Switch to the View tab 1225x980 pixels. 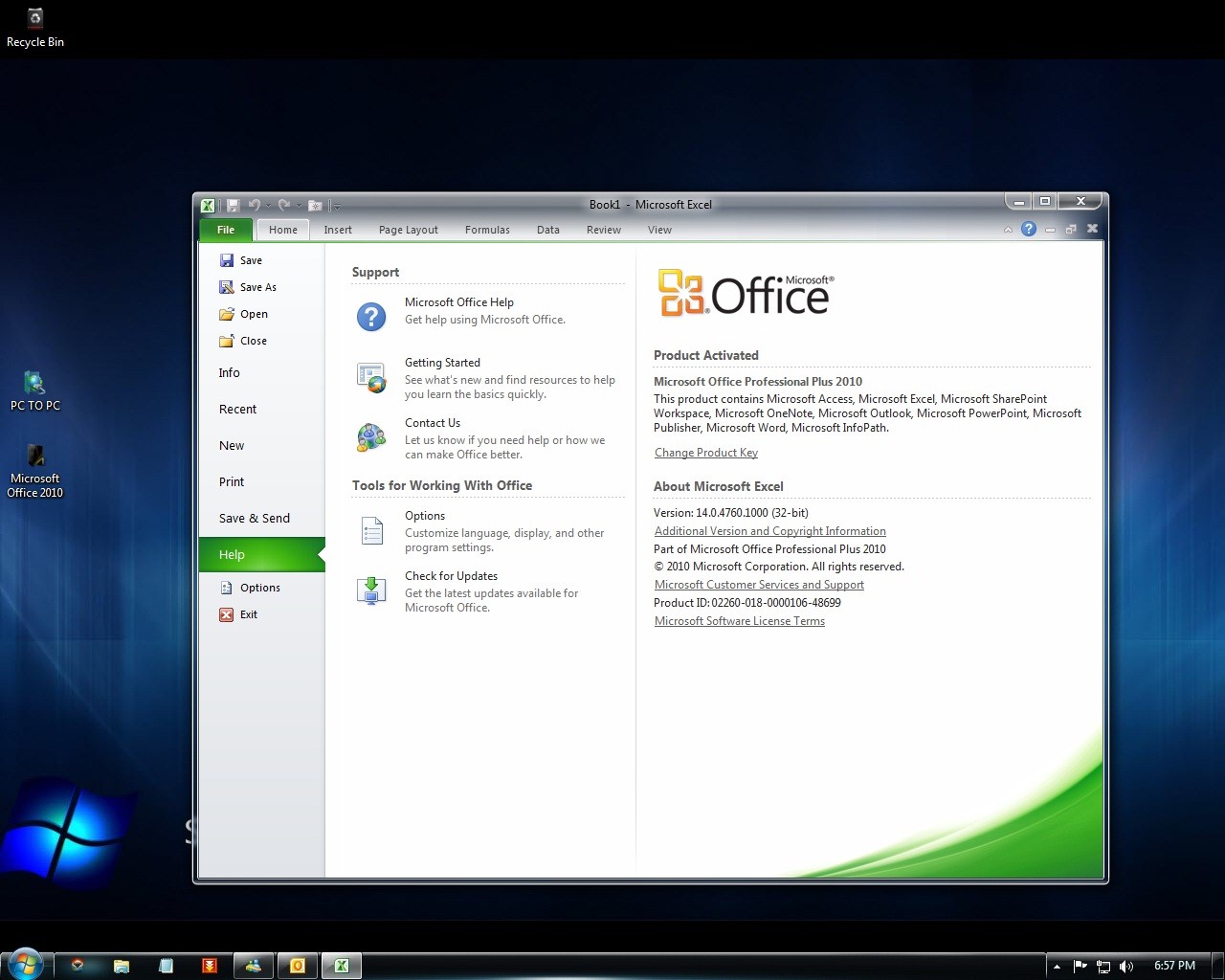(660, 230)
